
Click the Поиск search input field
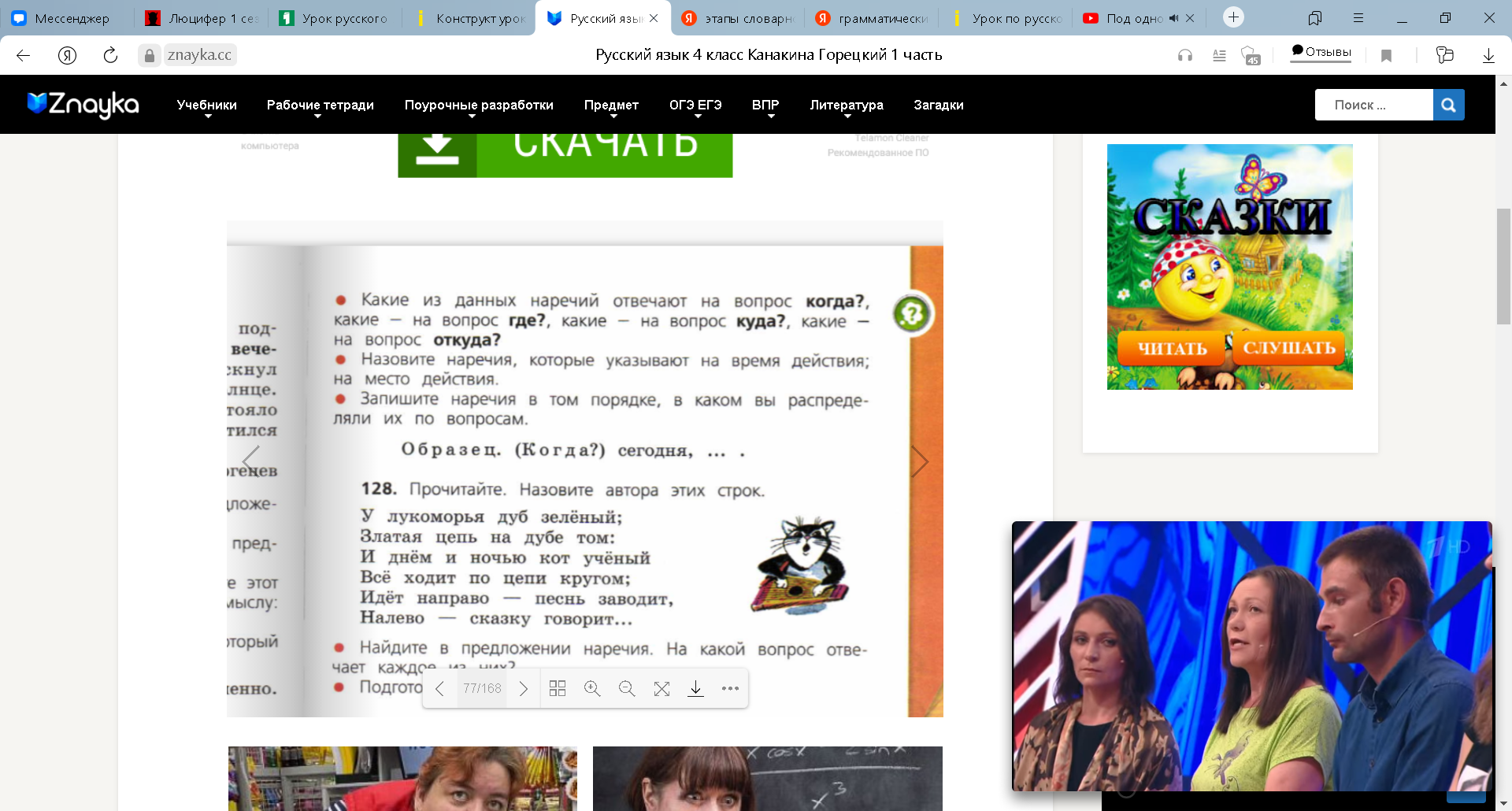tap(1373, 105)
